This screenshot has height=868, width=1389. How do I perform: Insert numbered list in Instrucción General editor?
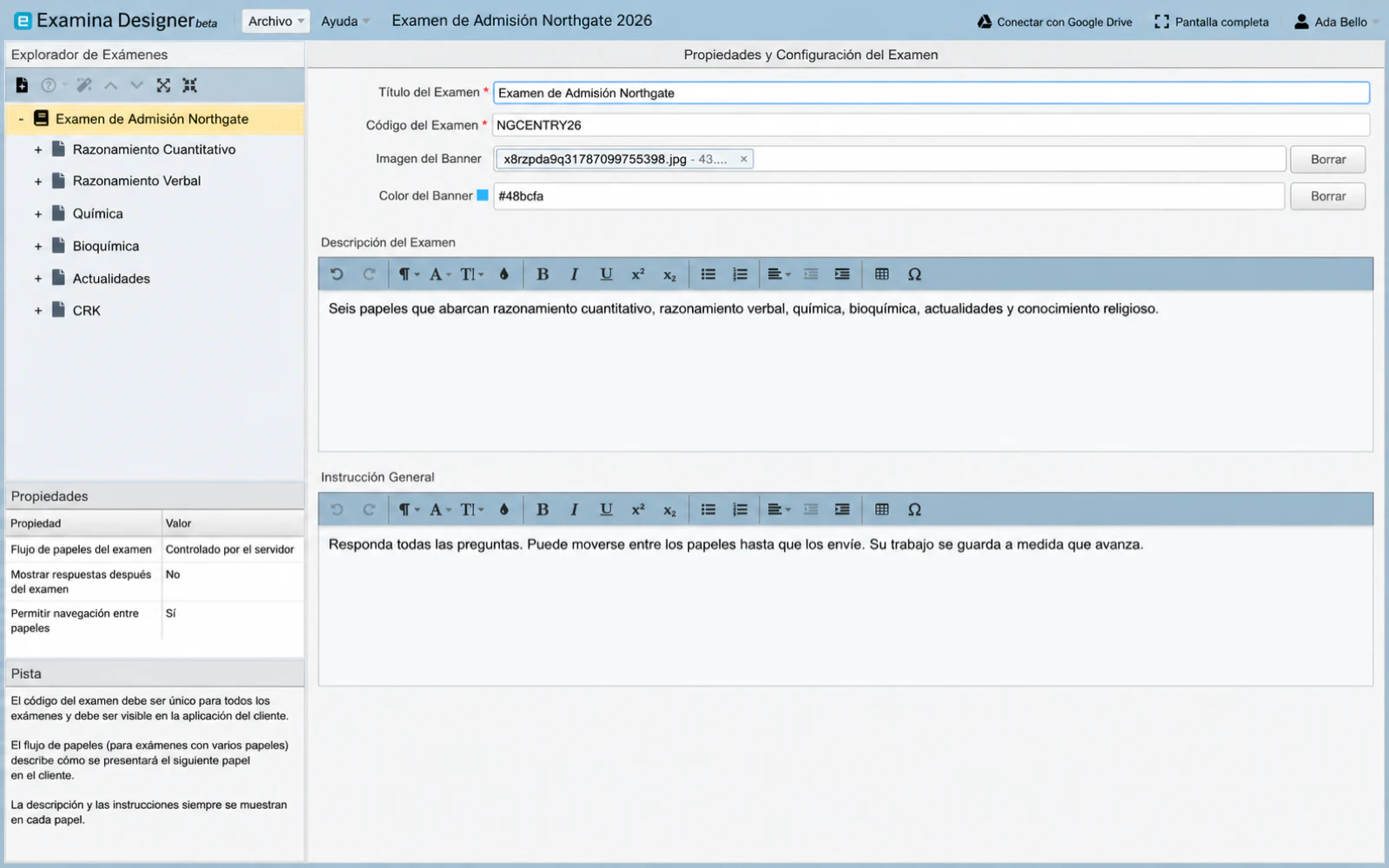[x=740, y=510]
